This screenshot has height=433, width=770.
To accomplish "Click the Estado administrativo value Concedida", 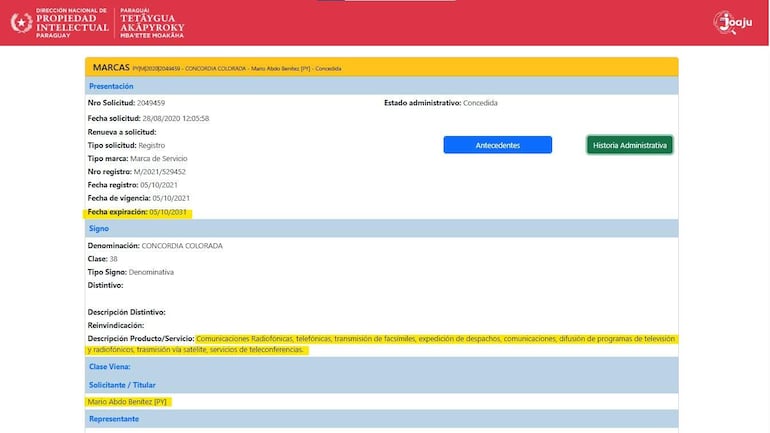I will pos(480,103).
